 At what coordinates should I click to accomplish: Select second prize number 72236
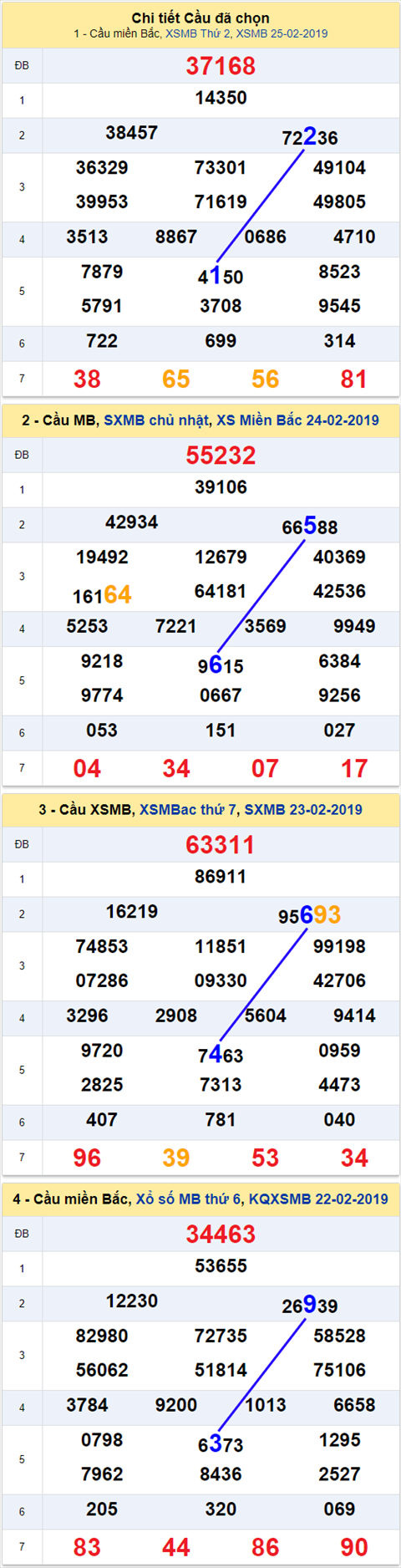point(310,137)
